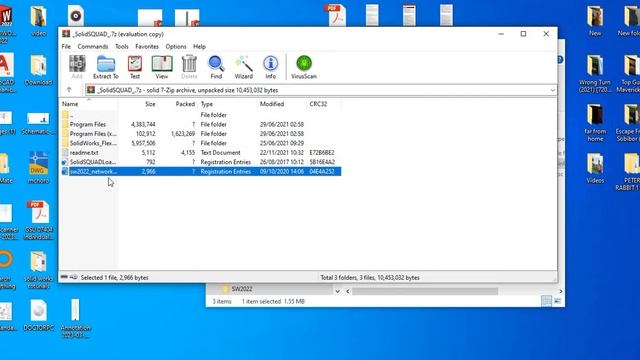Open the PDF file at top of desktop
Image resolution: width=640 pixels, height=360 pixels.
pos(336,15)
